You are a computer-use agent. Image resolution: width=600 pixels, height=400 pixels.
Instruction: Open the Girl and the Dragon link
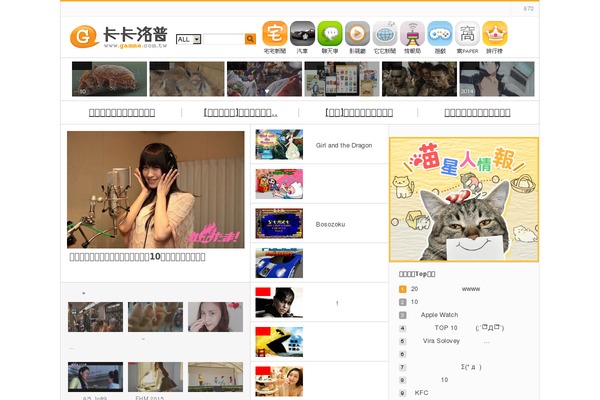click(343, 145)
